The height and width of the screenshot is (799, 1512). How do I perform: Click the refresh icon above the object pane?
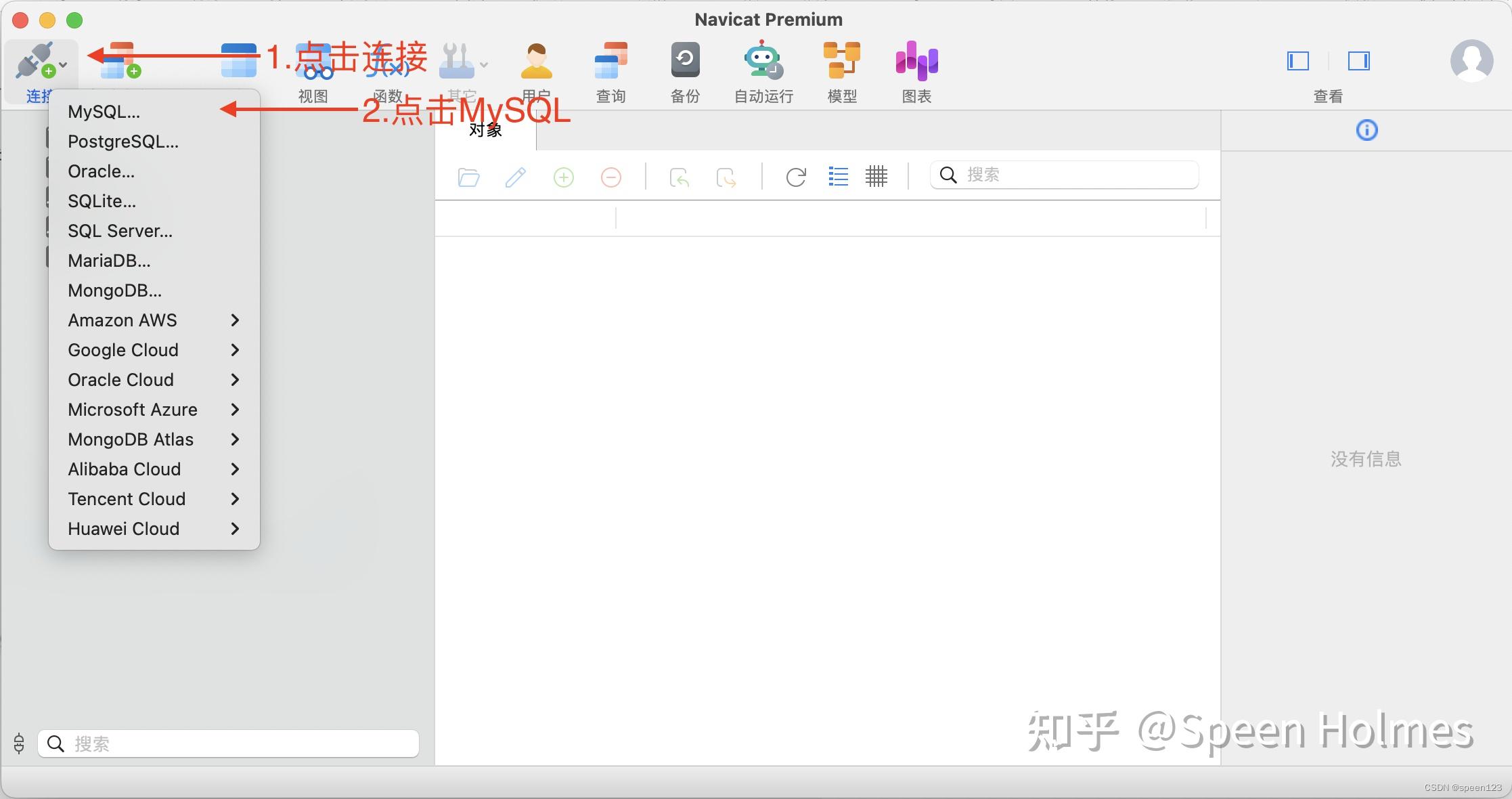click(796, 177)
